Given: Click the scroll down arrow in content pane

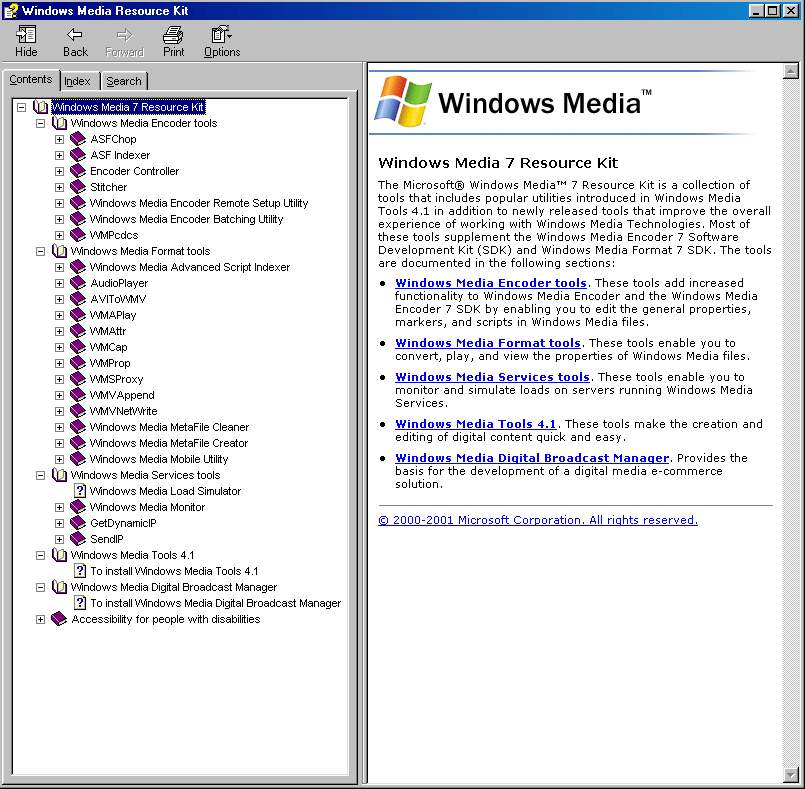Looking at the screenshot, I should (791, 775).
